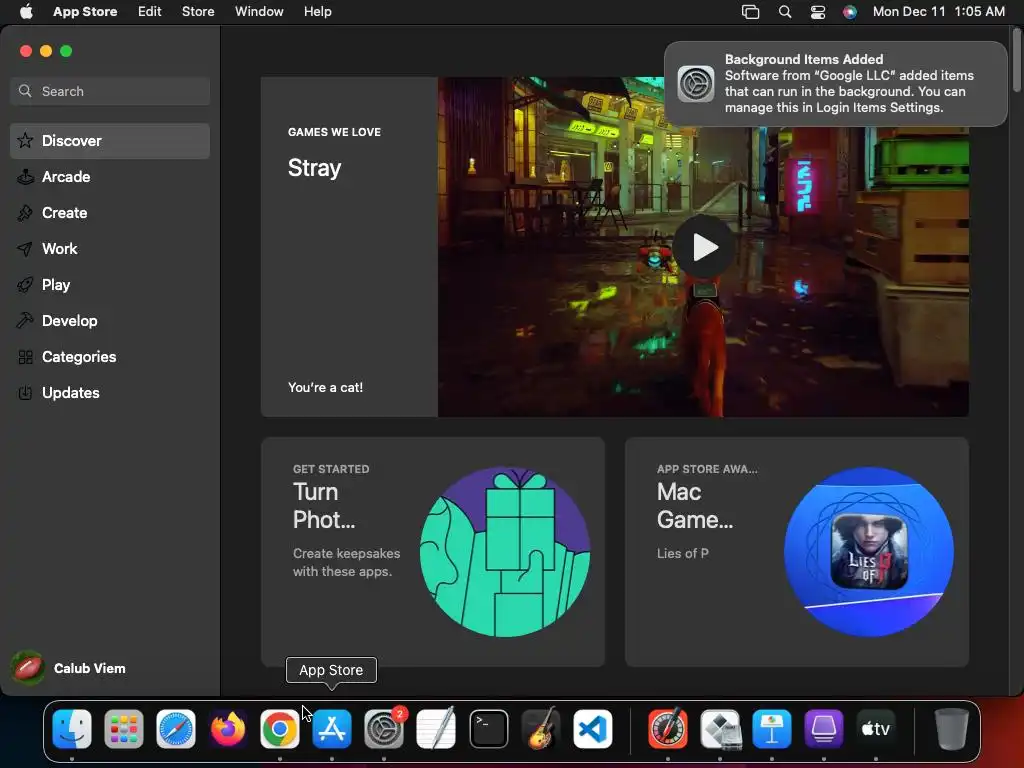The width and height of the screenshot is (1024, 768).
Task: Open the Arcade section in sidebar
Action: click(x=110, y=177)
